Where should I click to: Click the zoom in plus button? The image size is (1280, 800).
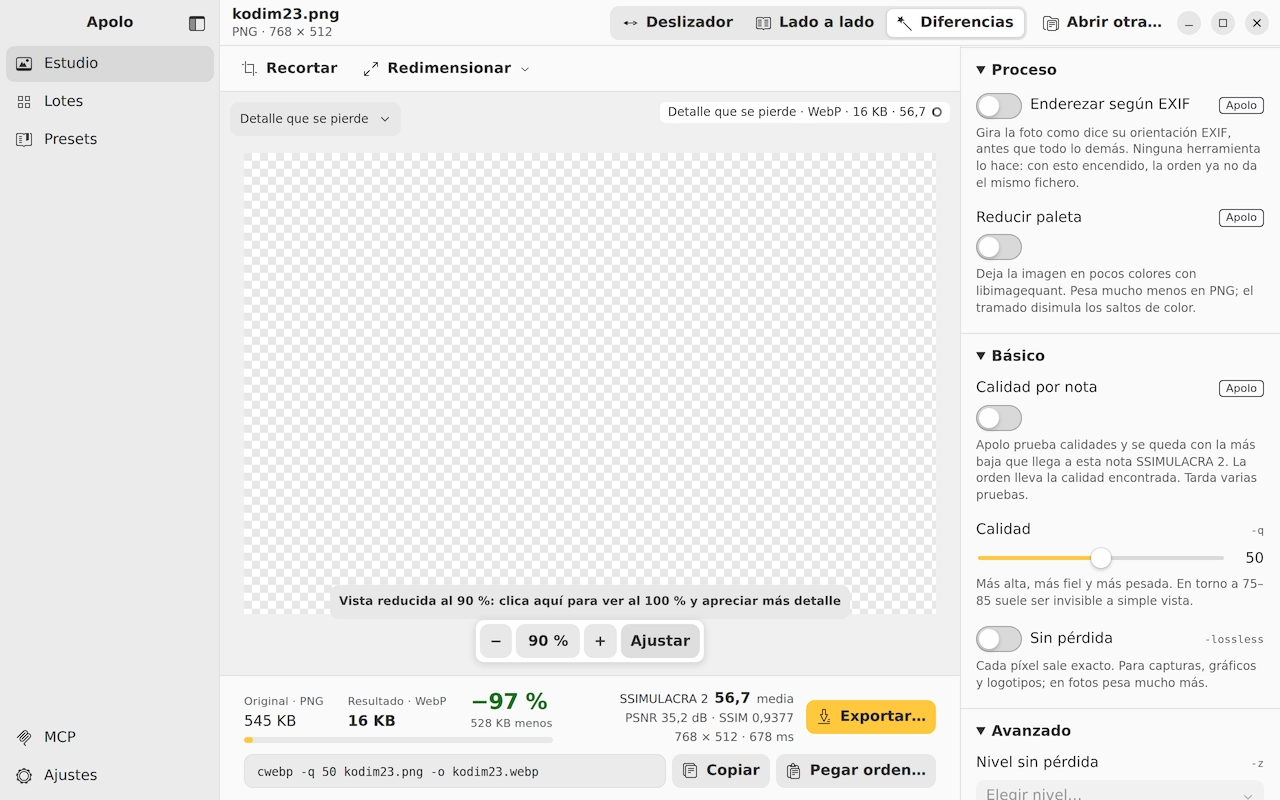pyautogui.click(x=600, y=641)
